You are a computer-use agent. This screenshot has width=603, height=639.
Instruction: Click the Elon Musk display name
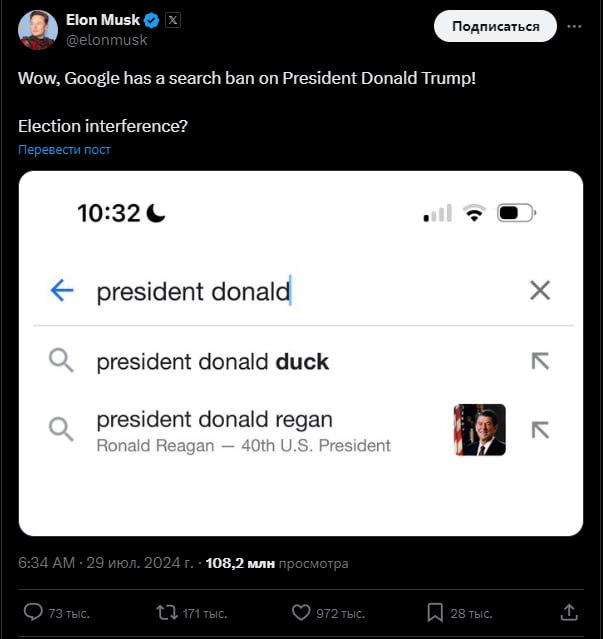pyautogui.click(x=103, y=20)
